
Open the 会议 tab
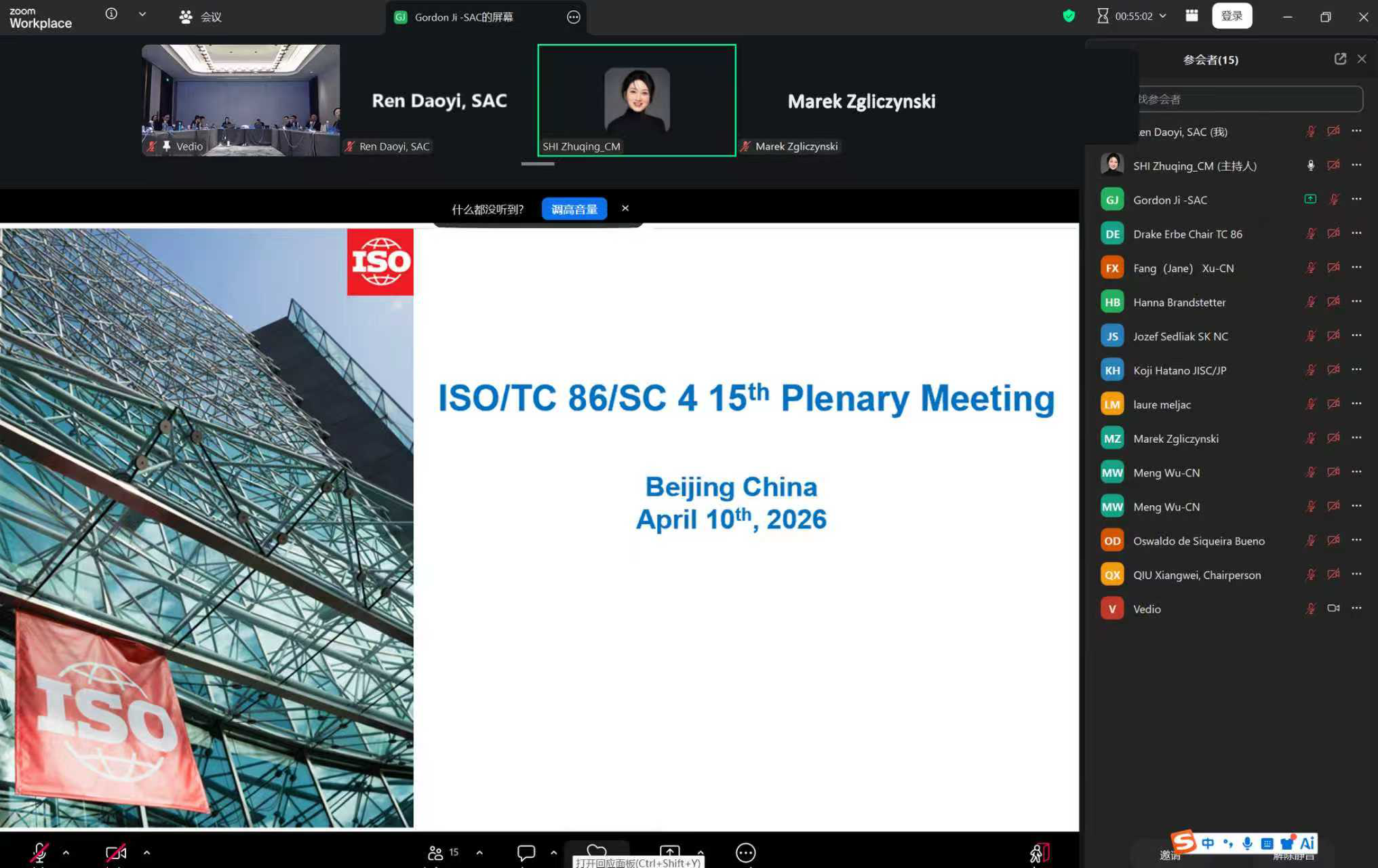(x=201, y=17)
